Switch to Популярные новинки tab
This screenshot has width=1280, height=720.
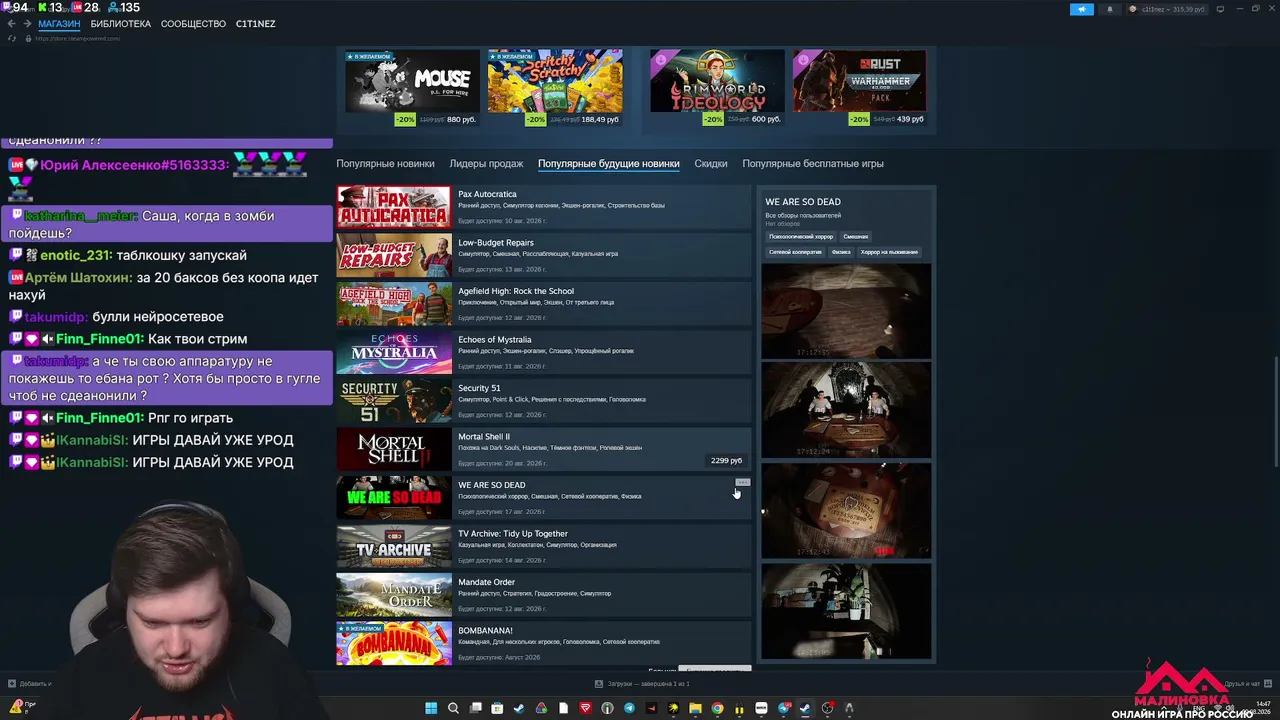tap(385, 164)
